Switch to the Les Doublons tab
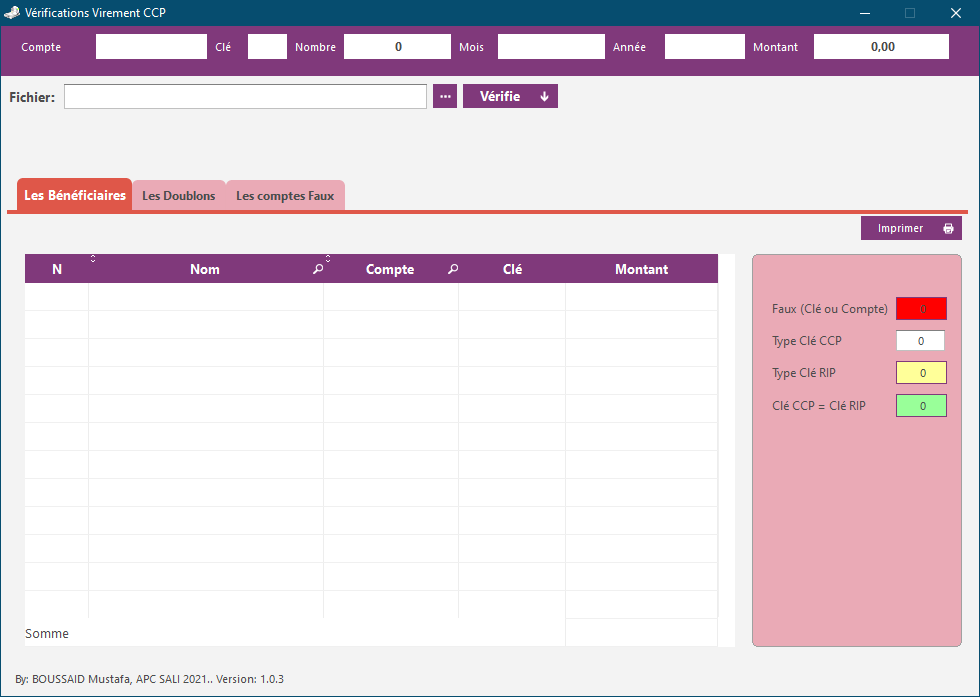 [x=179, y=196]
